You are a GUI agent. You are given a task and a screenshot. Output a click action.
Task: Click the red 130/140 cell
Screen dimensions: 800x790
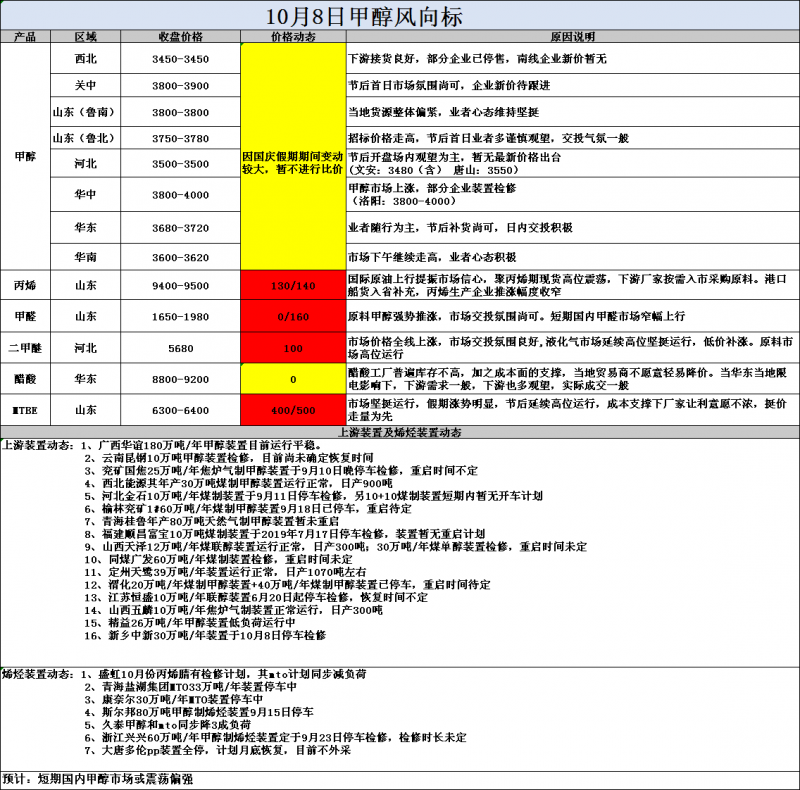point(293,285)
